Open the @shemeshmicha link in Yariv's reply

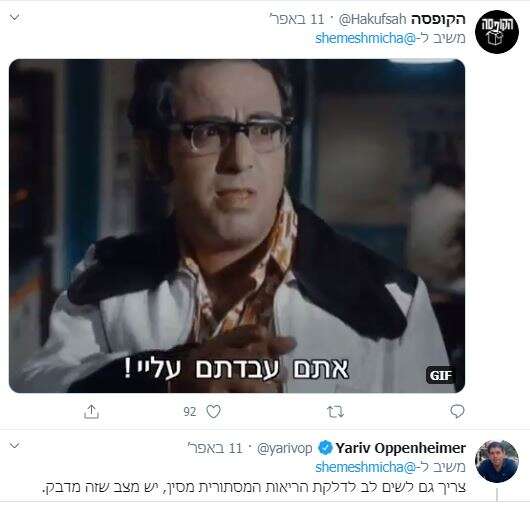pos(365,467)
